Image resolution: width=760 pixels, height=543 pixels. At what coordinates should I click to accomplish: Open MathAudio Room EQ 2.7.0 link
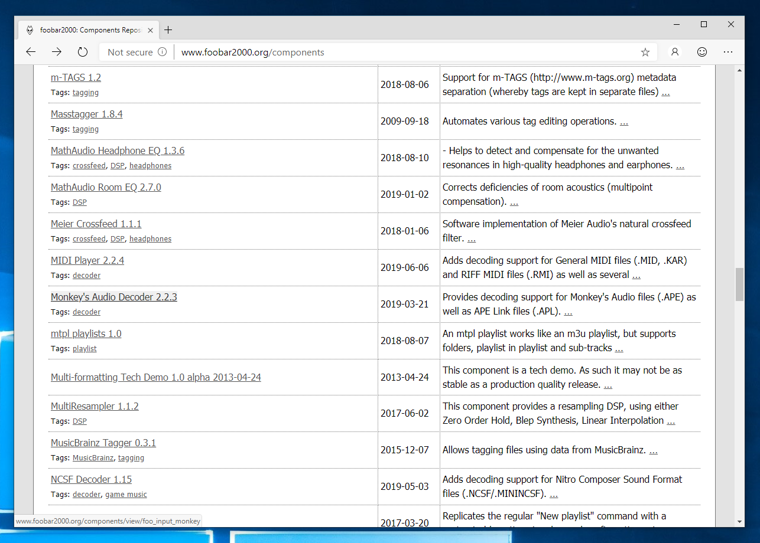[x=106, y=187]
